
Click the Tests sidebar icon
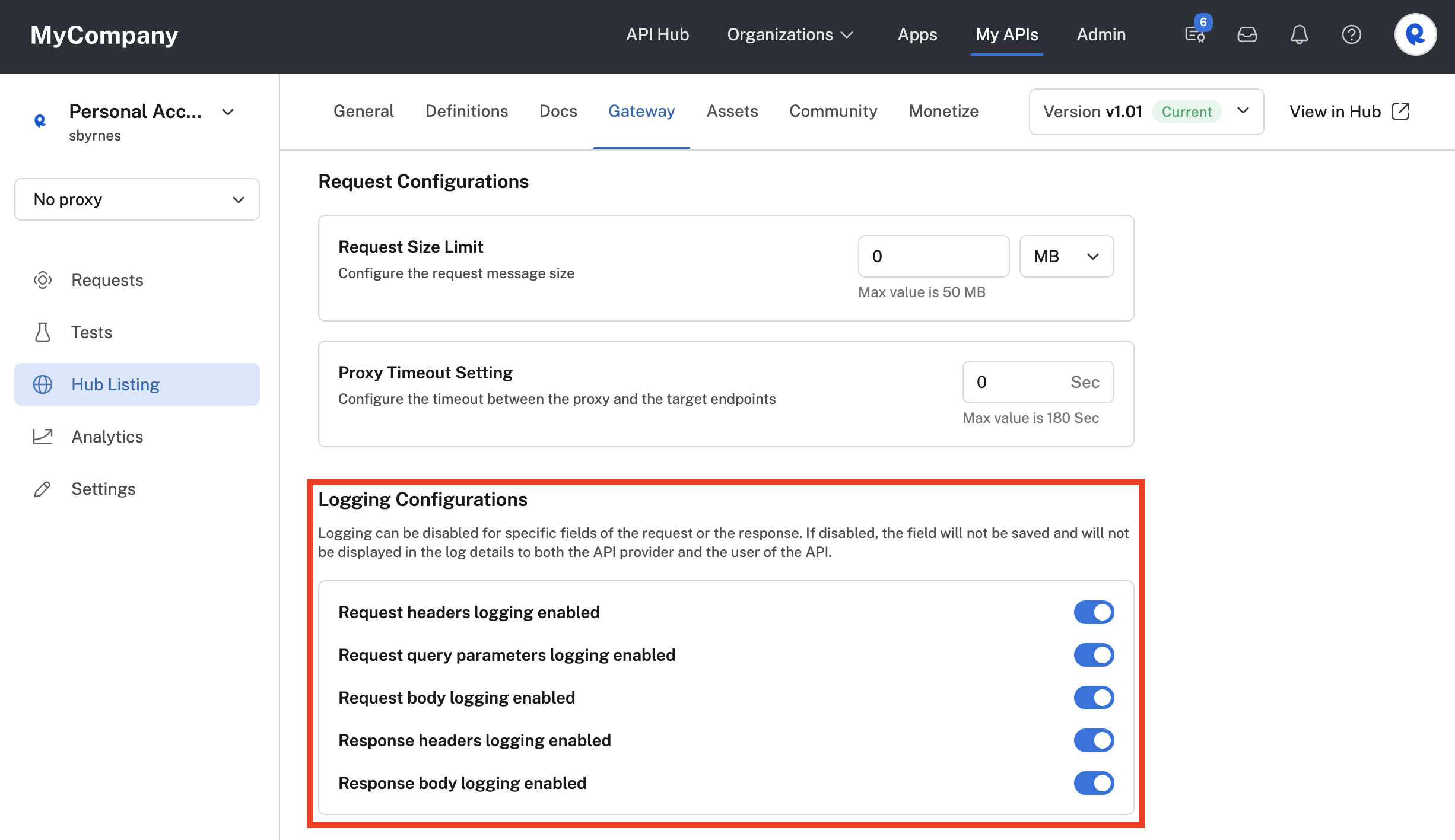[43, 332]
